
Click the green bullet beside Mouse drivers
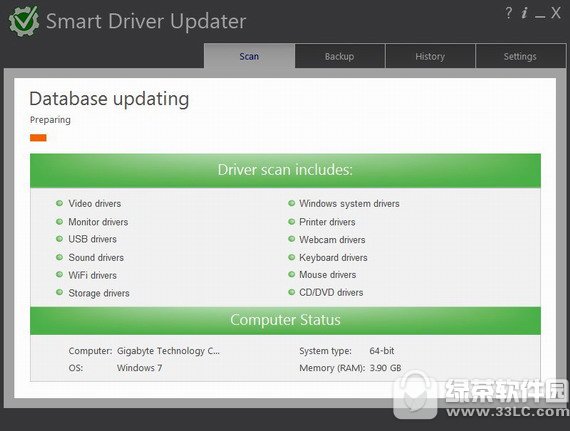point(291,274)
